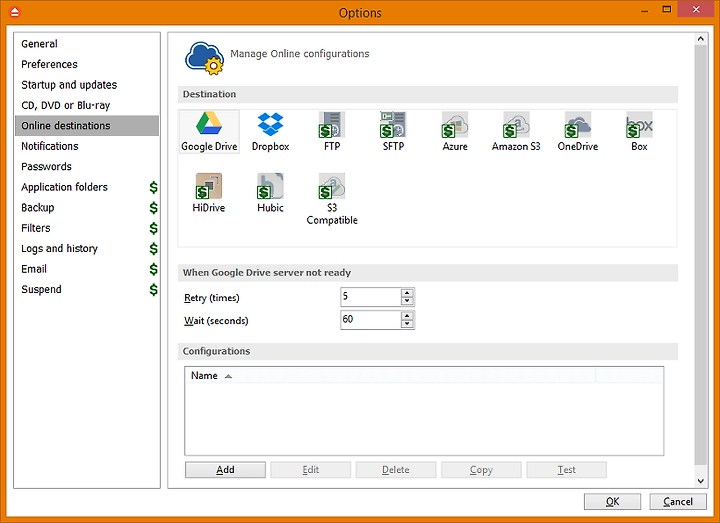Click dollar icon beside Backup
720x523 pixels.
pos(153,208)
